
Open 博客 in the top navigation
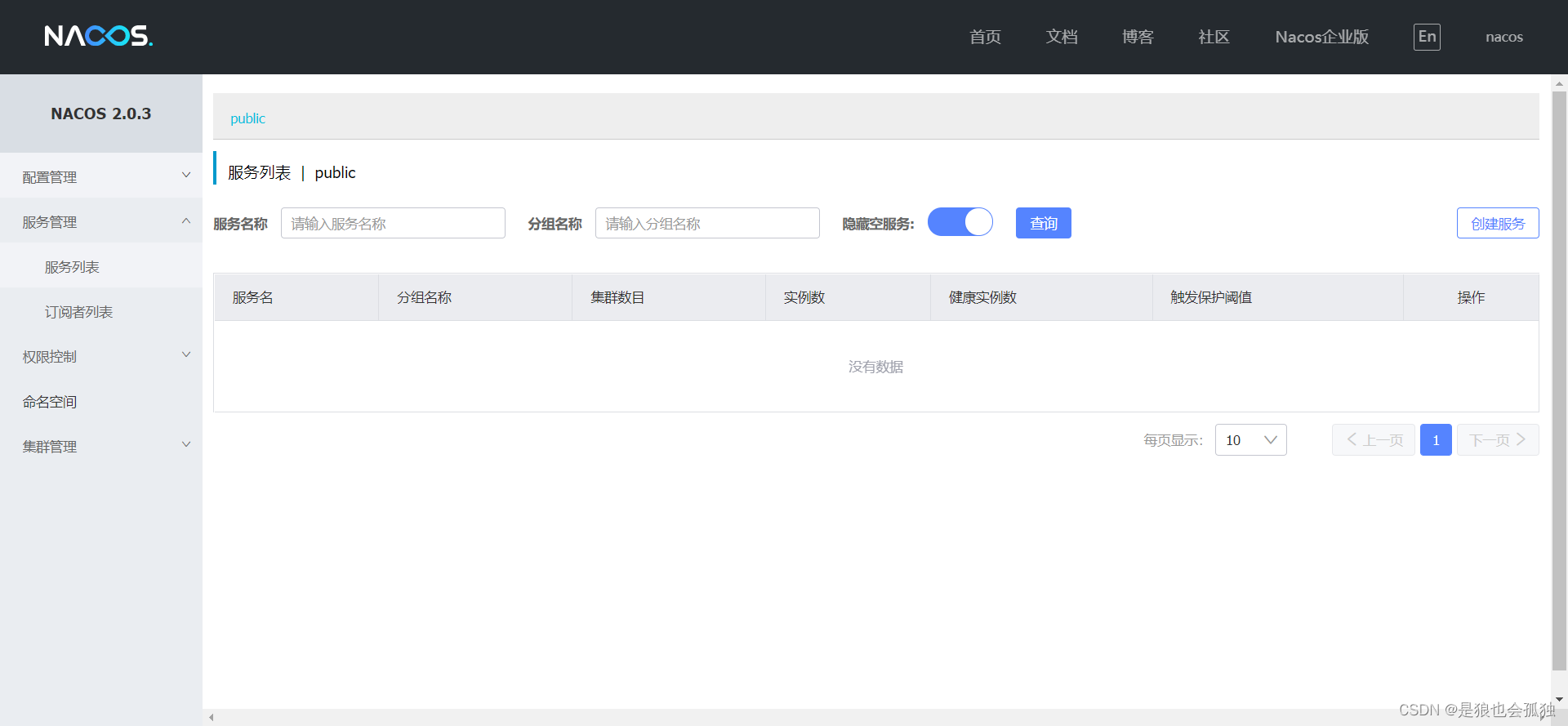pos(1138,37)
